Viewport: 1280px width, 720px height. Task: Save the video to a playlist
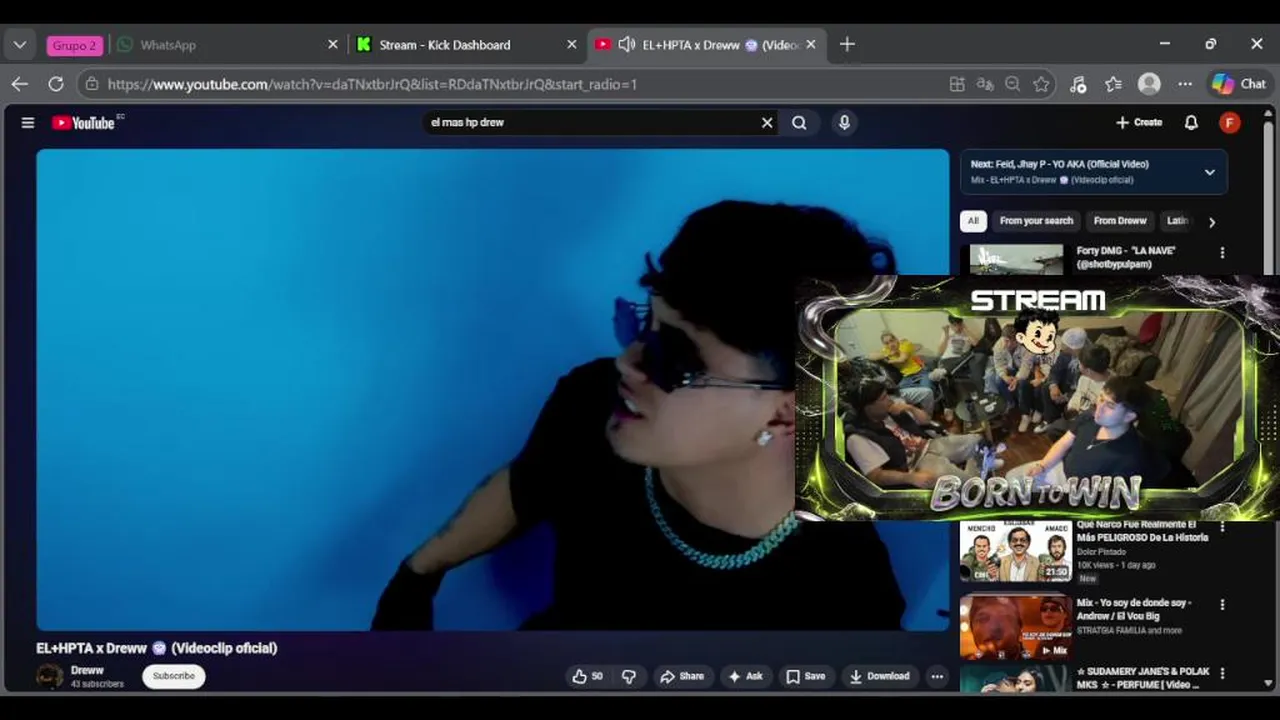pos(806,676)
